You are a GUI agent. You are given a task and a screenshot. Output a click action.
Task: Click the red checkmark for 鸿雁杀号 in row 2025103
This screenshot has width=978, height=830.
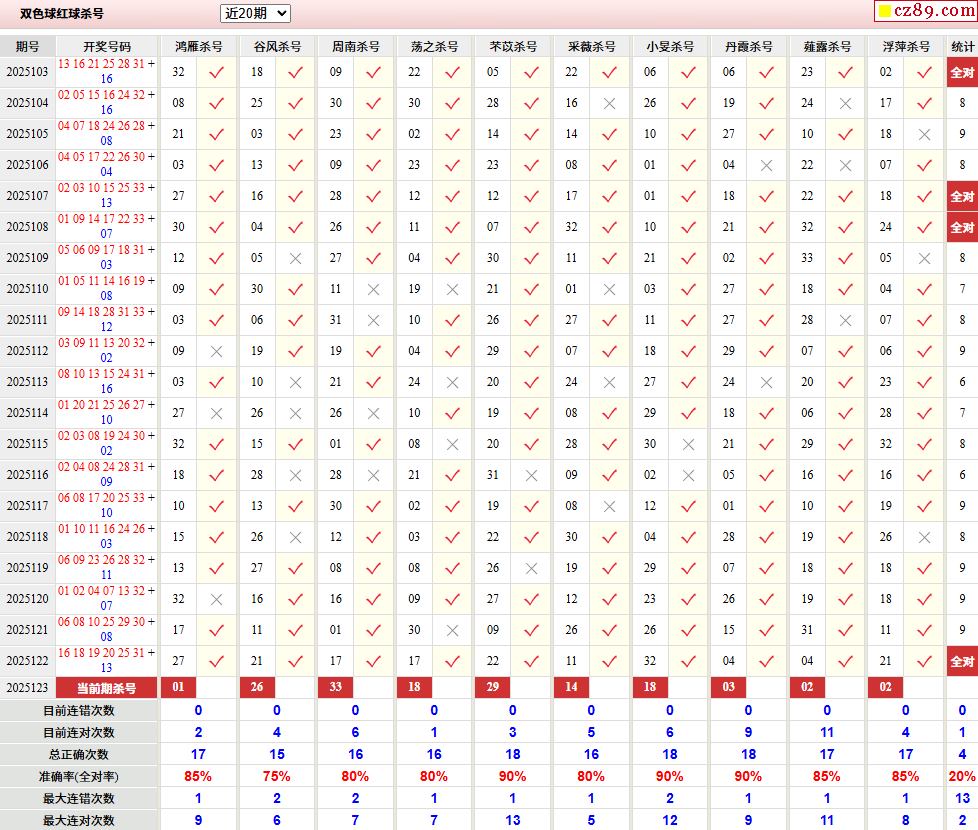216,72
